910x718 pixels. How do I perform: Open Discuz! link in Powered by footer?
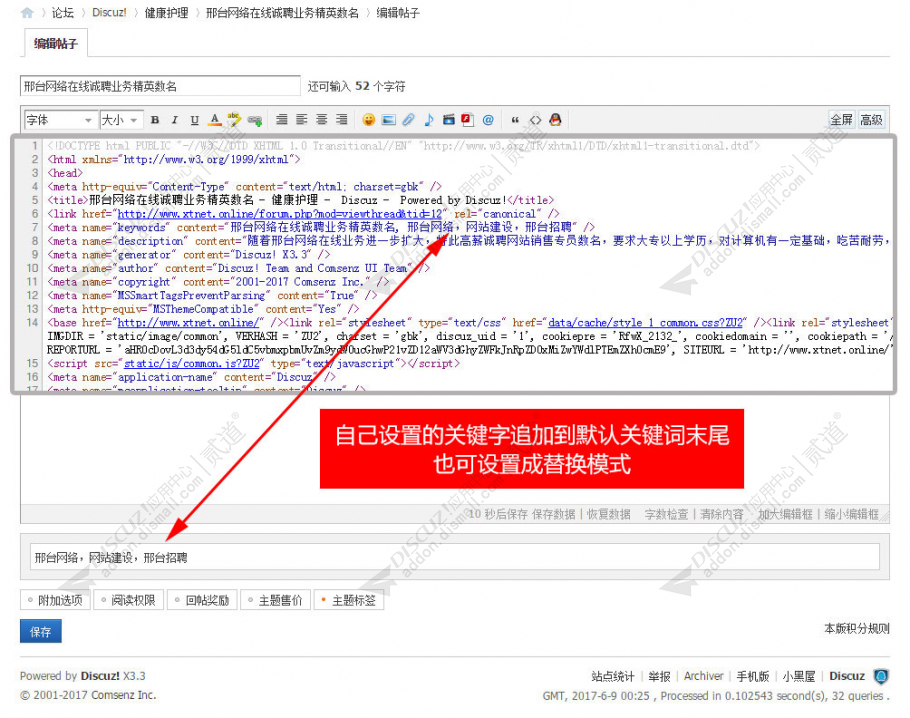pos(100,676)
